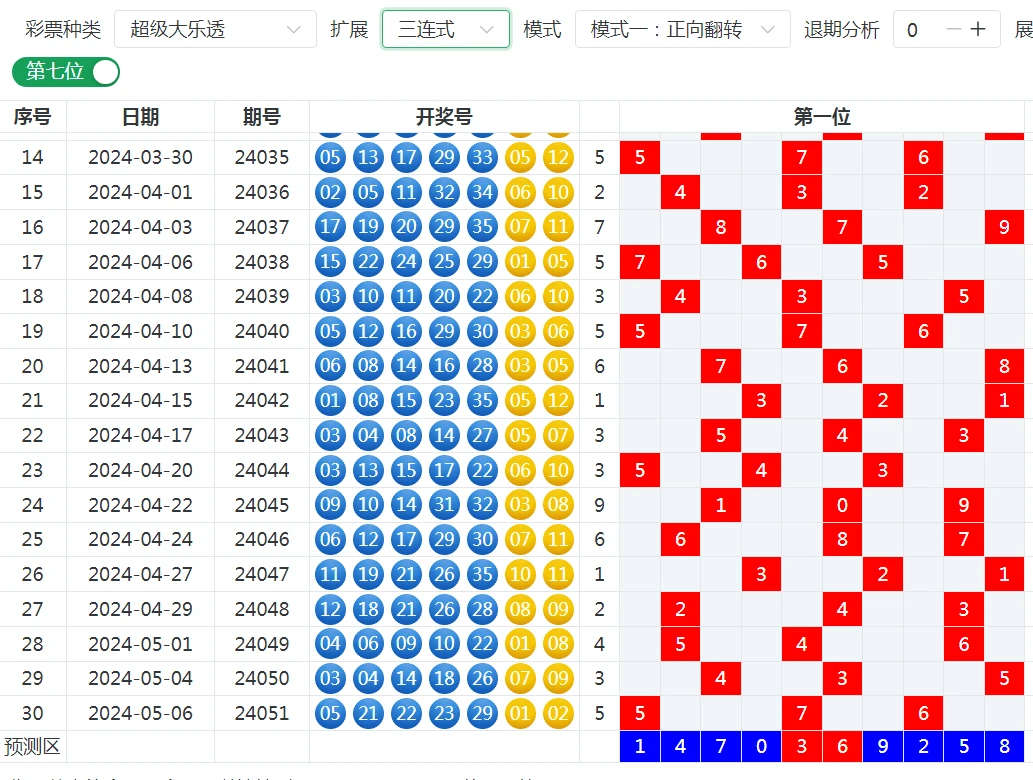Click blue ball 28 in period 24041
The width and height of the screenshot is (1033, 780).
point(482,366)
